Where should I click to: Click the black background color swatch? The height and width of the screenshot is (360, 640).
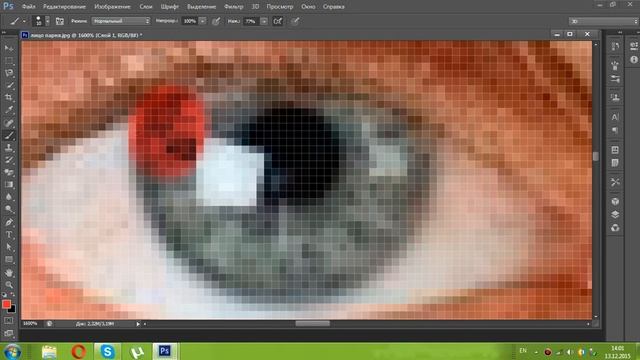pyautogui.click(x=12, y=309)
